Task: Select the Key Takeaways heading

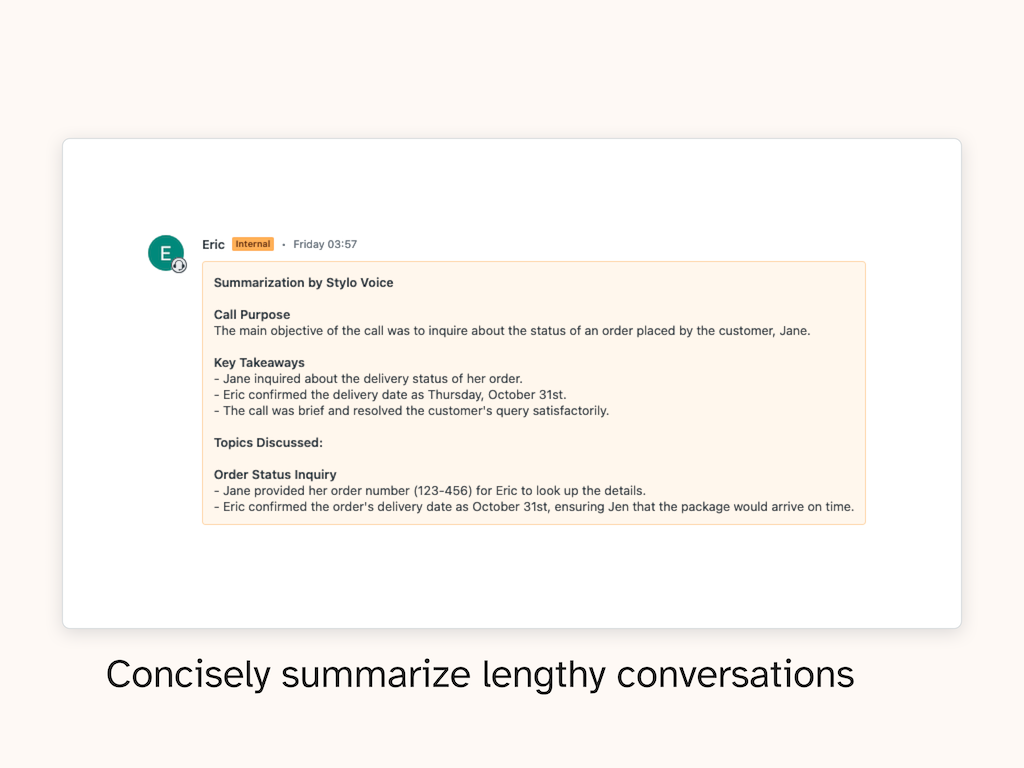Action: 259,363
